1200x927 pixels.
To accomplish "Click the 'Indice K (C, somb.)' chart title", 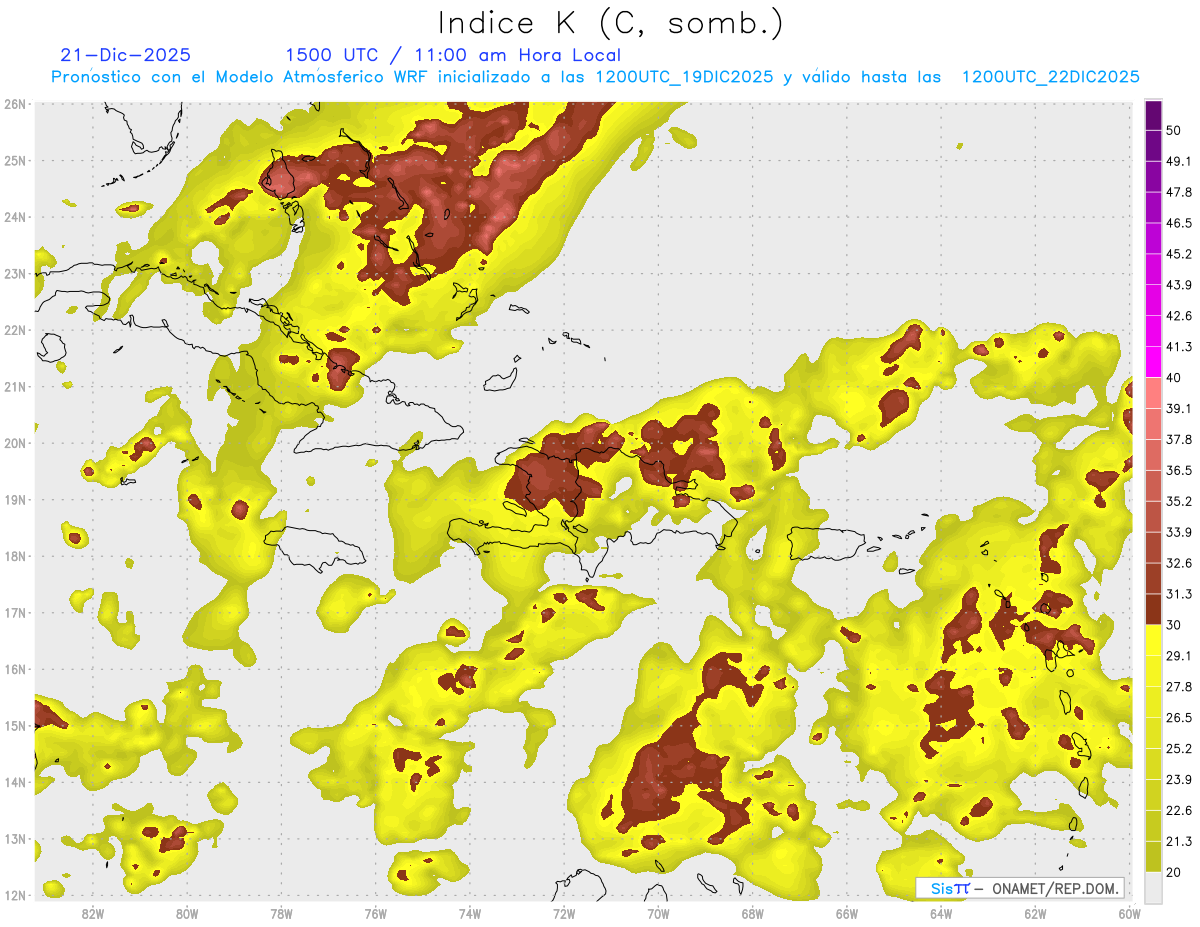I will (611, 23).
